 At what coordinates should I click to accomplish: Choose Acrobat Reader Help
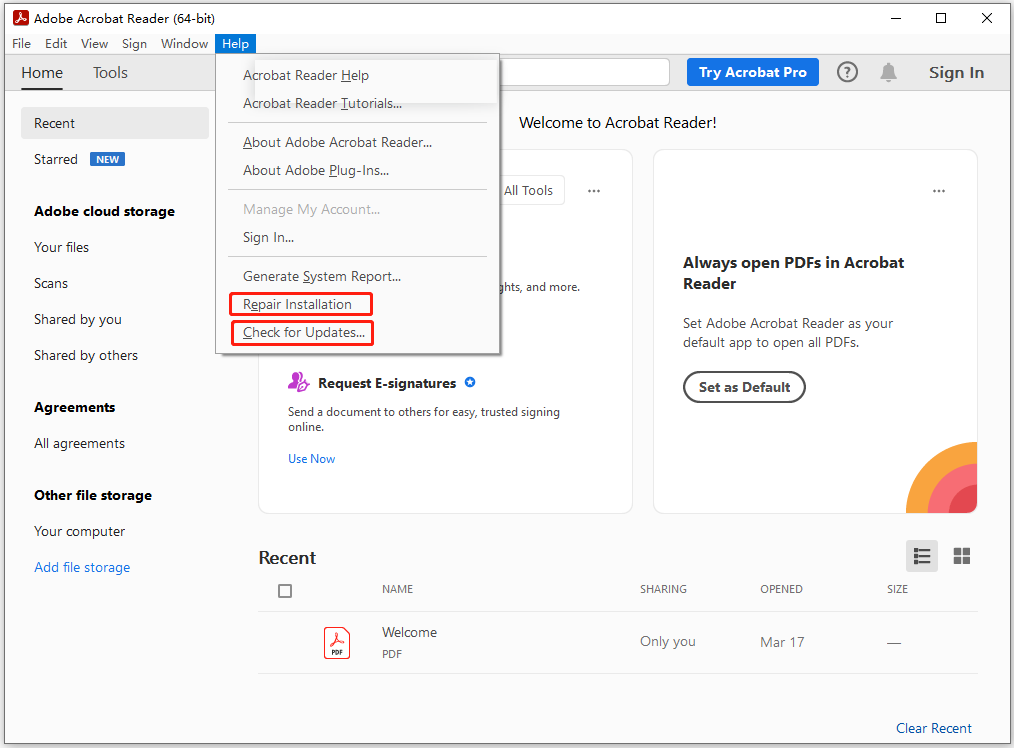(306, 75)
